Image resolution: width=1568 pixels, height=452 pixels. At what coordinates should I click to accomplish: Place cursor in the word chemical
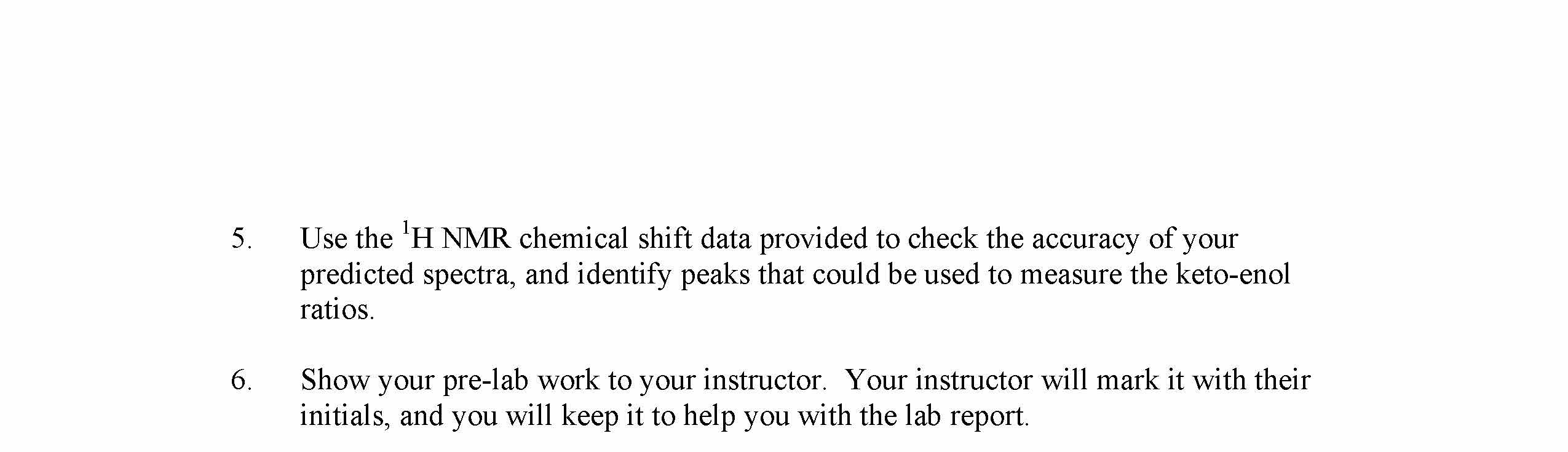coord(574,239)
